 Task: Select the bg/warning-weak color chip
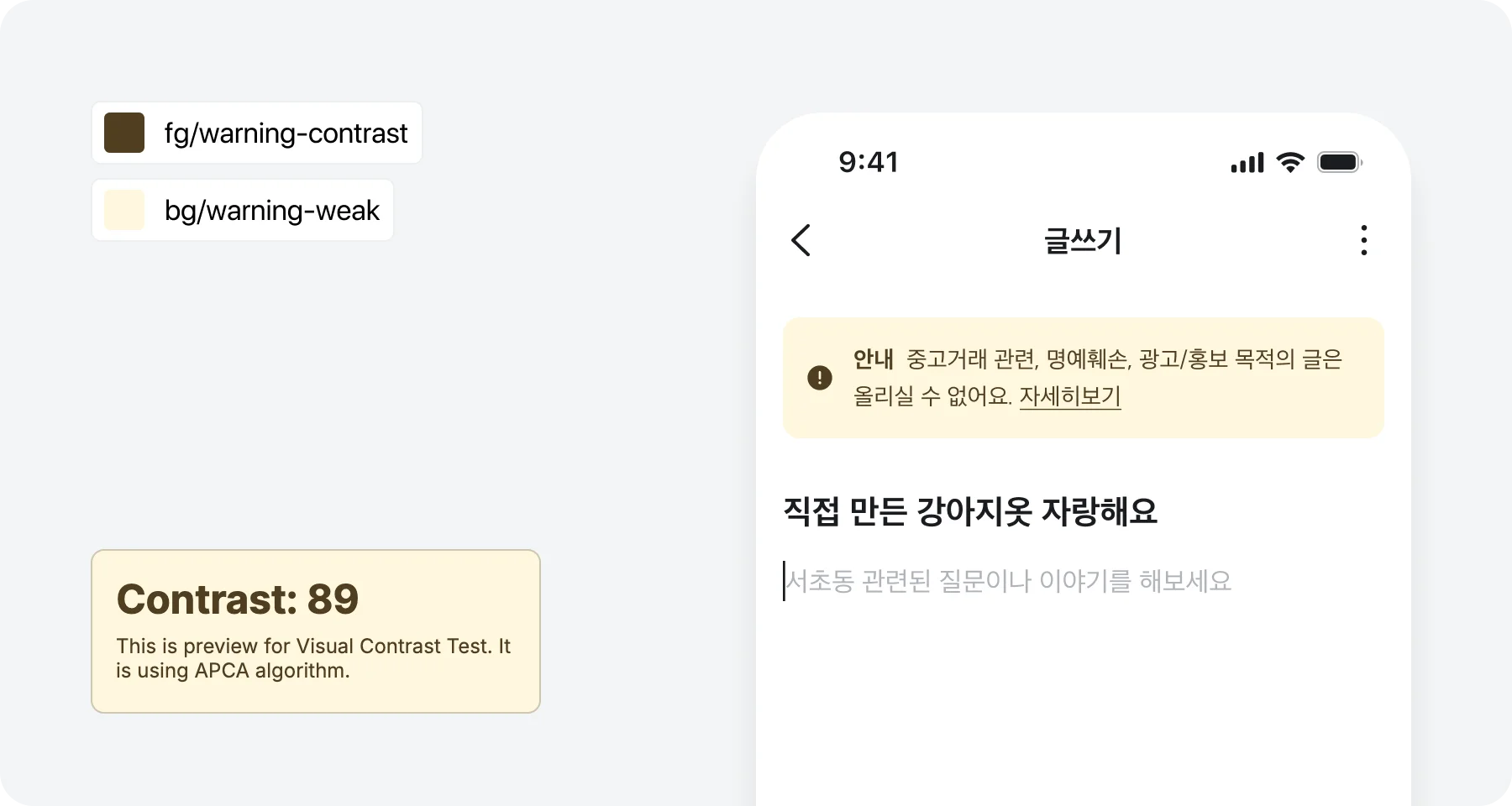coord(123,210)
